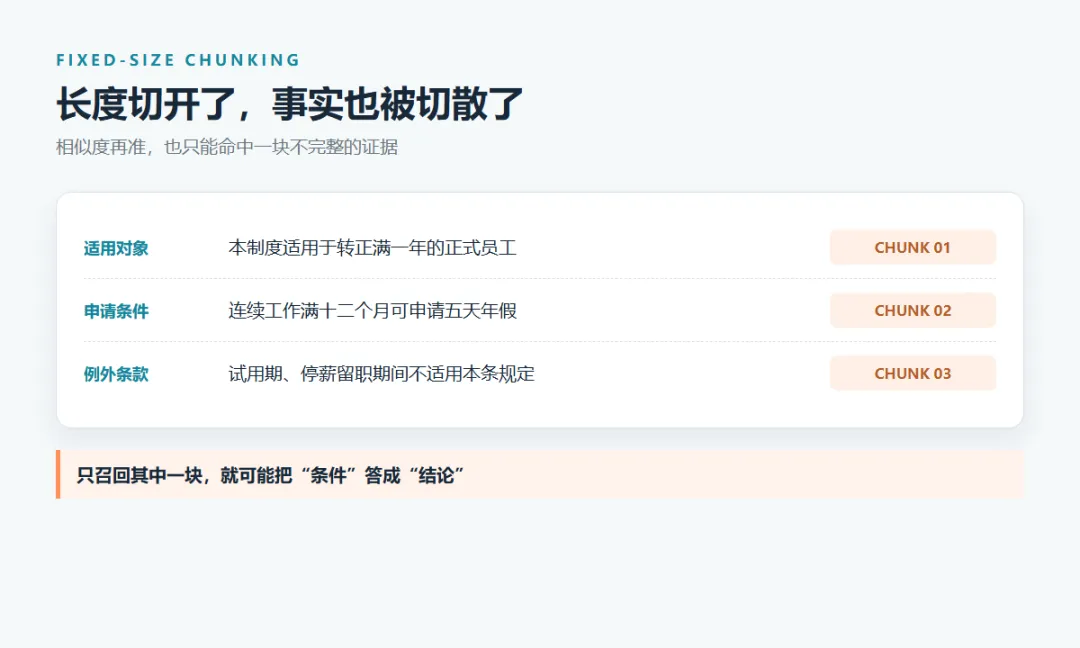Click the orange left bar of callout
This screenshot has height=648, width=1080.
click(59, 474)
